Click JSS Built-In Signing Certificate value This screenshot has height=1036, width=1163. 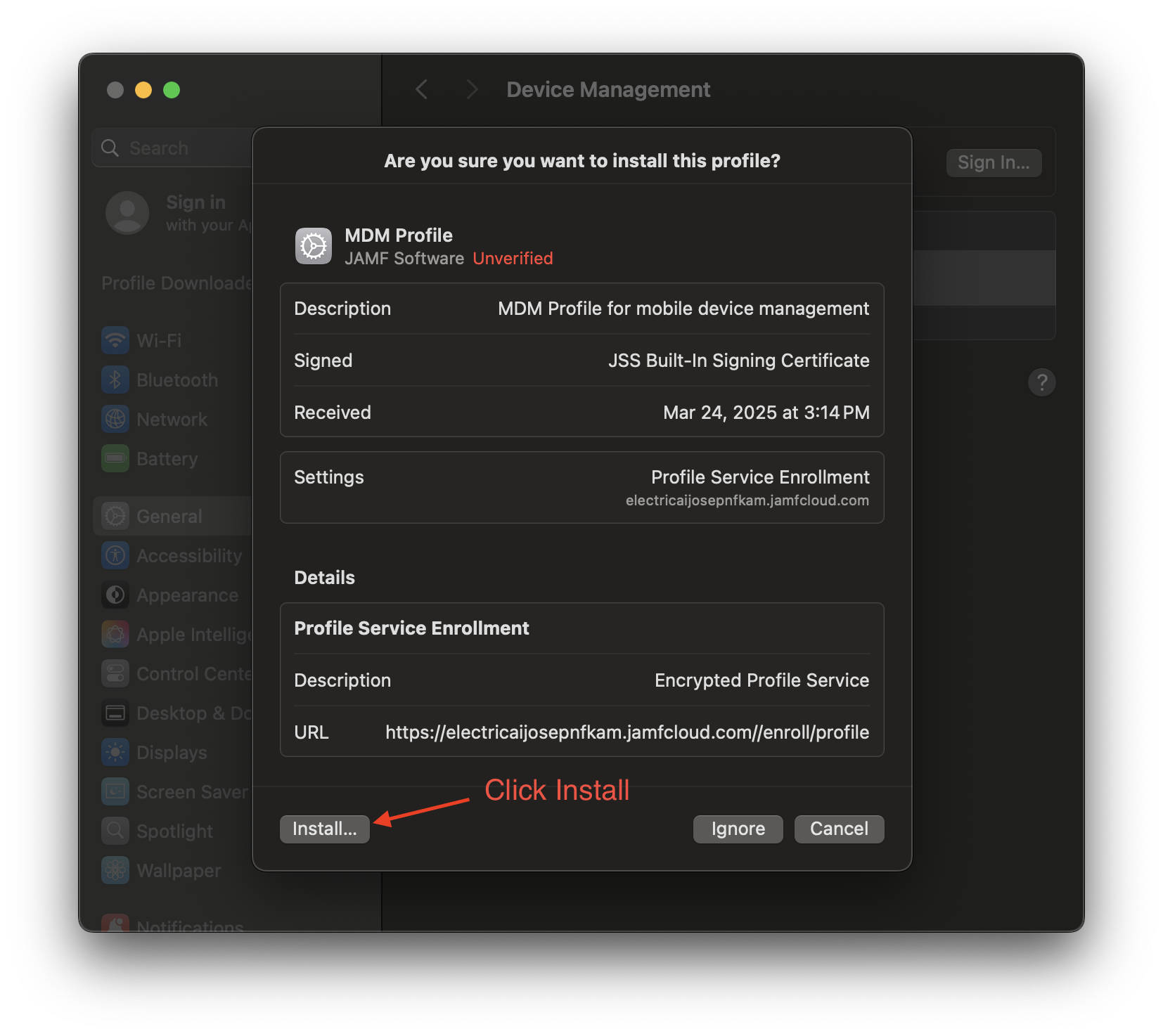[x=739, y=361]
